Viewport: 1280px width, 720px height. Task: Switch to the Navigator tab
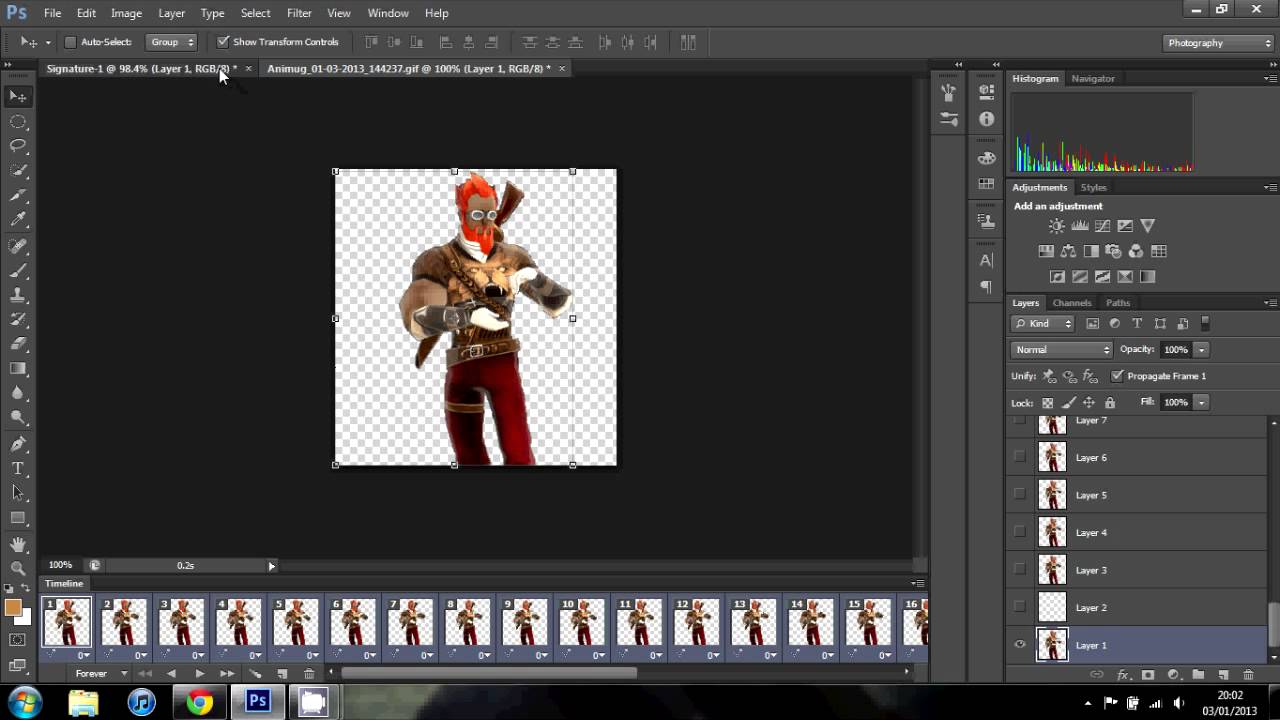coord(1093,78)
